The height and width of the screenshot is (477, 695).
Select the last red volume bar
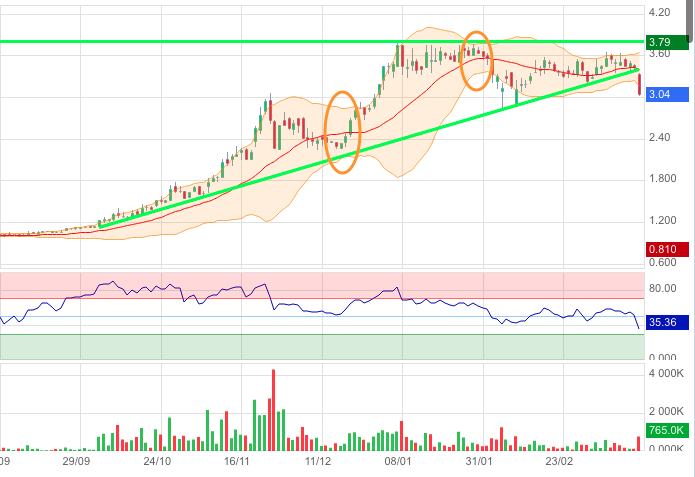(639, 443)
